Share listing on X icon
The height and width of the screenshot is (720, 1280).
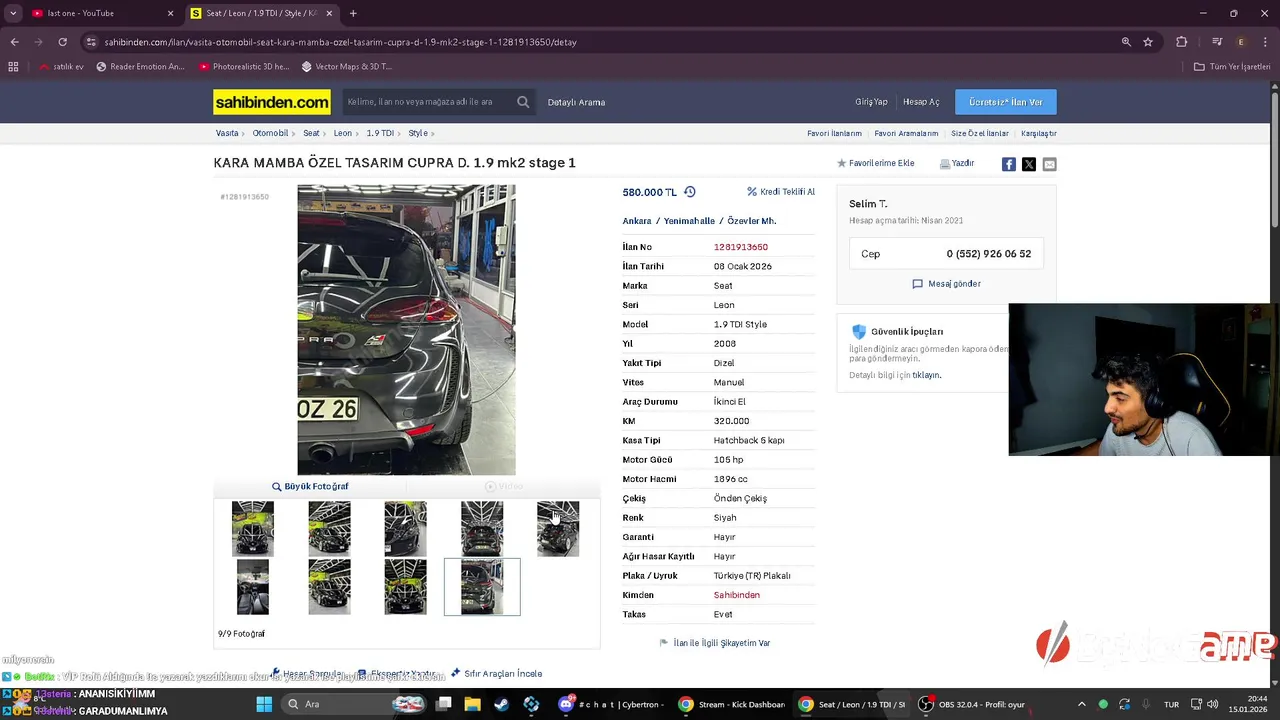coord(1029,164)
